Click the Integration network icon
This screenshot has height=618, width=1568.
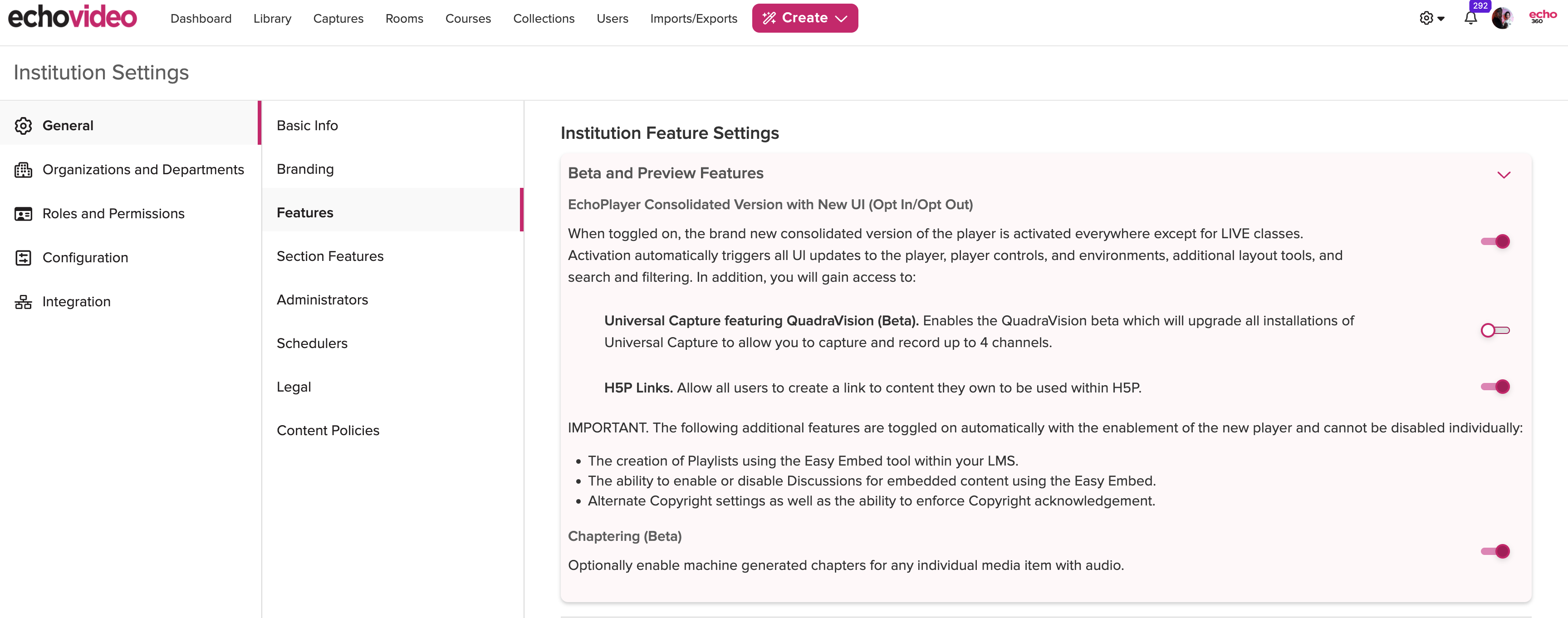(x=23, y=302)
